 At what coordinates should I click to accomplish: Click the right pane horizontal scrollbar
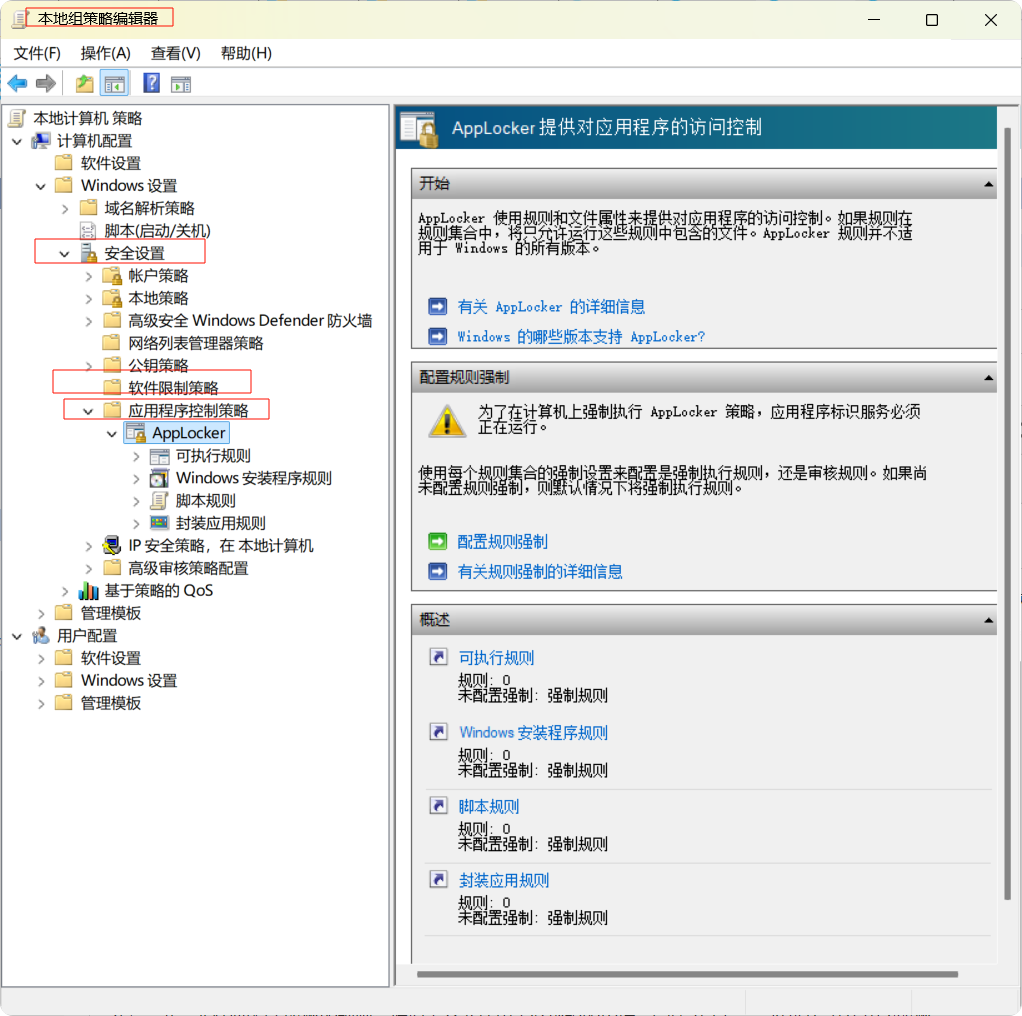click(688, 974)
